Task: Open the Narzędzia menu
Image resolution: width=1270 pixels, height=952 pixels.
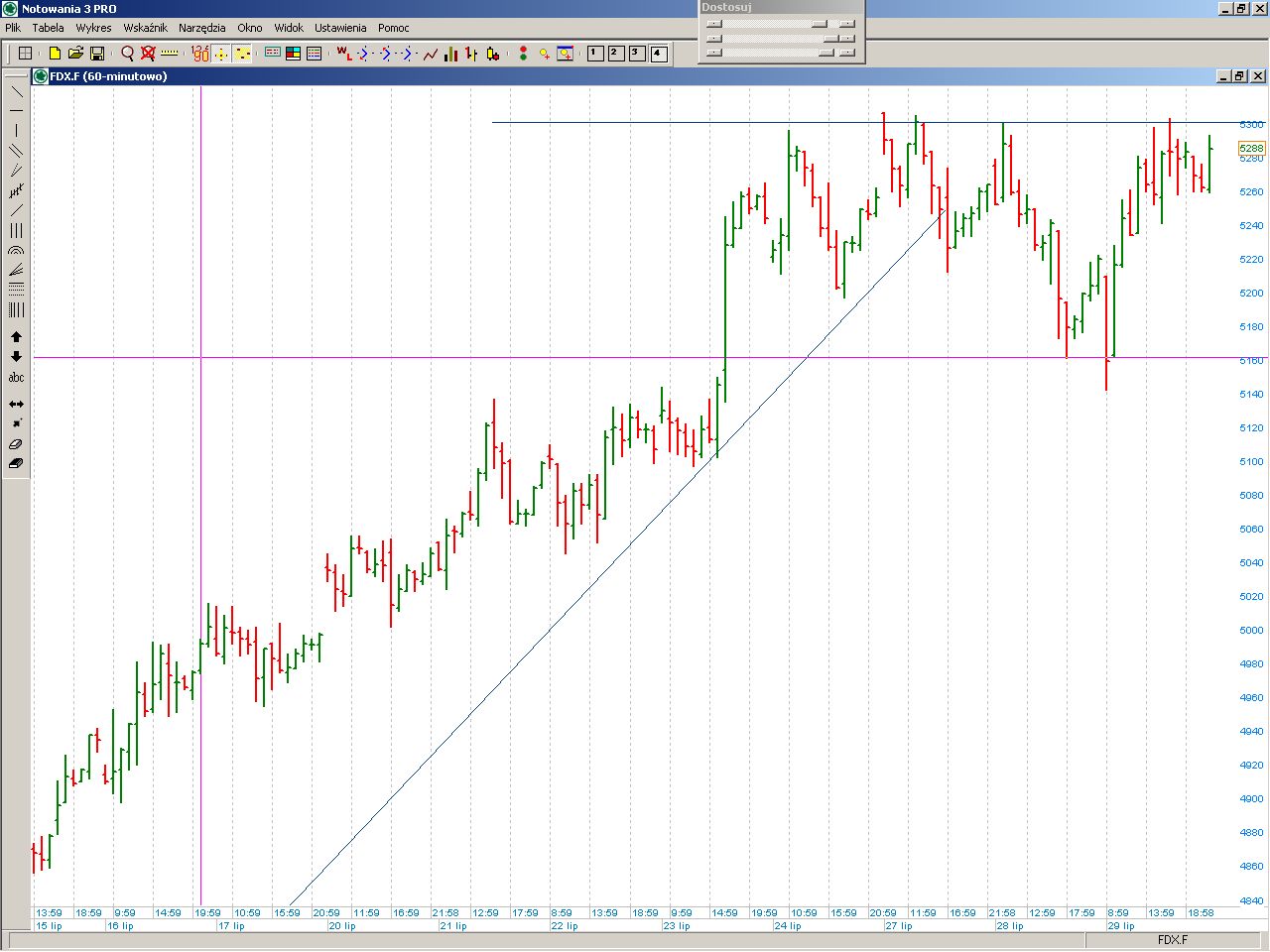Action: [x=202, y=28]
